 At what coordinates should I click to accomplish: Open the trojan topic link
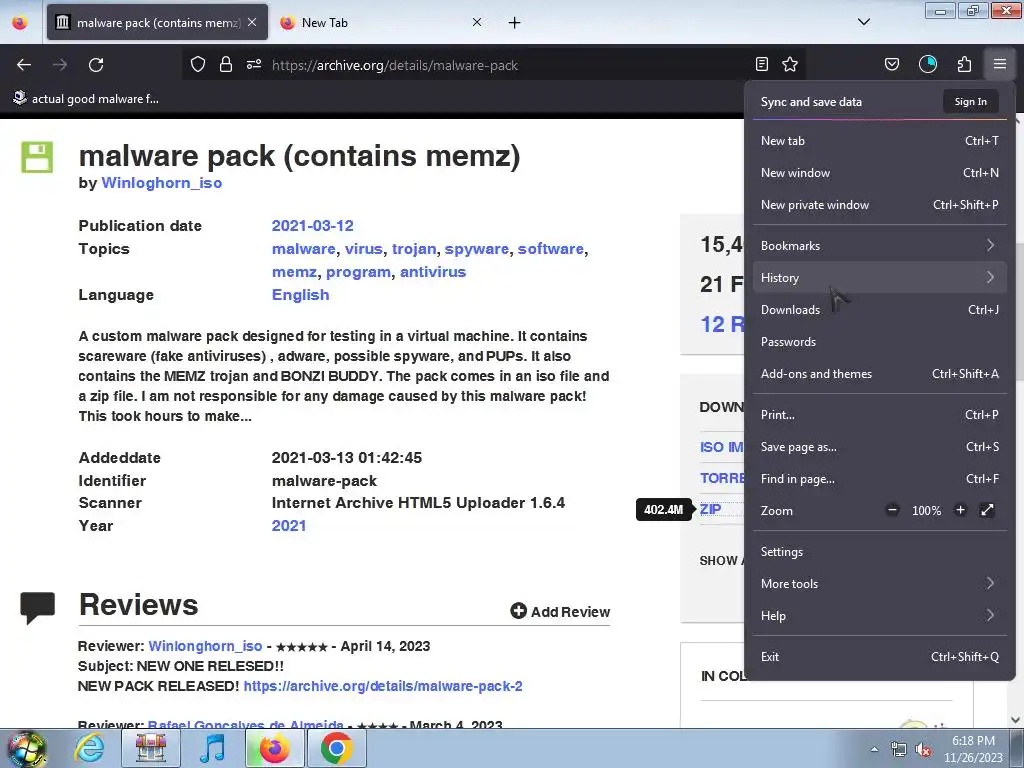[x=414, y=249]
